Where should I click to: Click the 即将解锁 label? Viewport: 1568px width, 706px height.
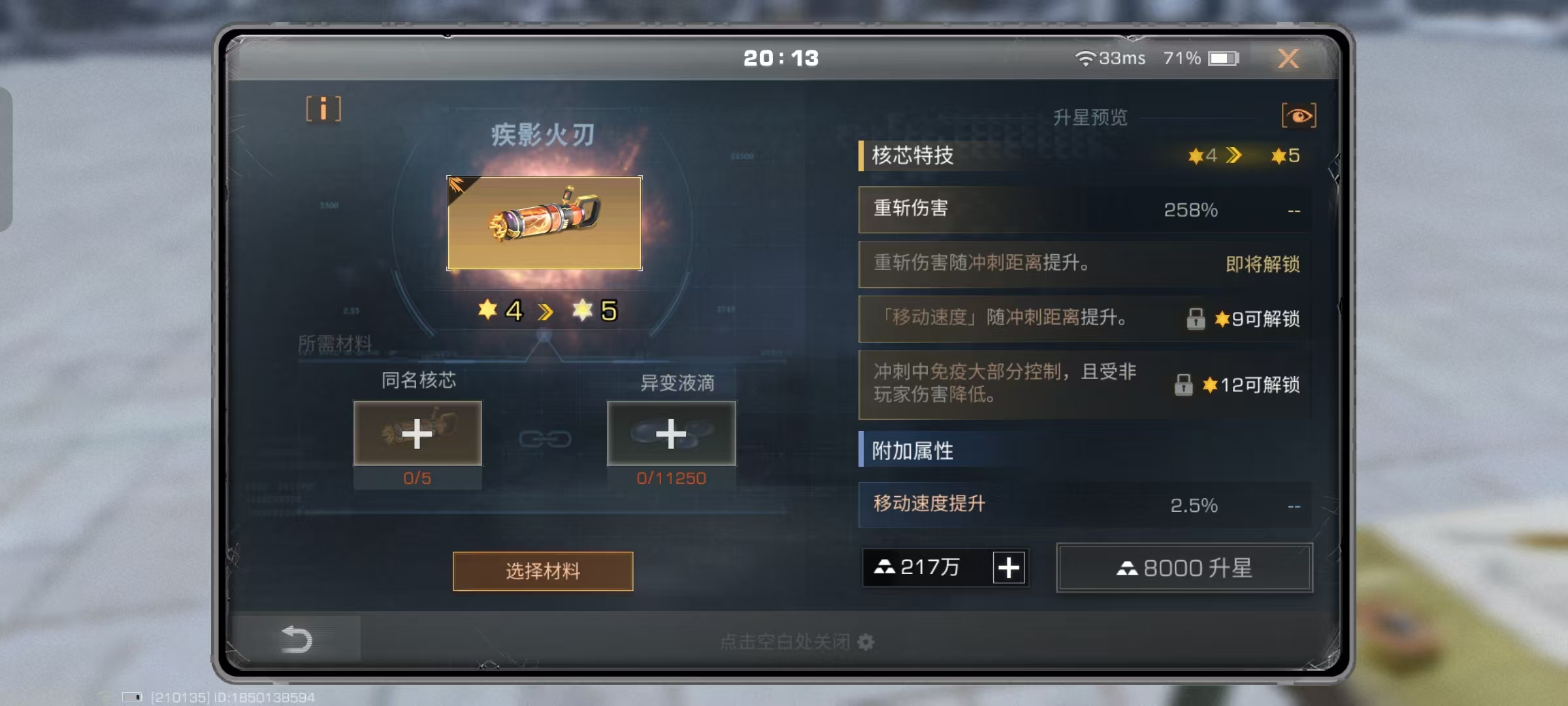click(x=1263, y=264)
